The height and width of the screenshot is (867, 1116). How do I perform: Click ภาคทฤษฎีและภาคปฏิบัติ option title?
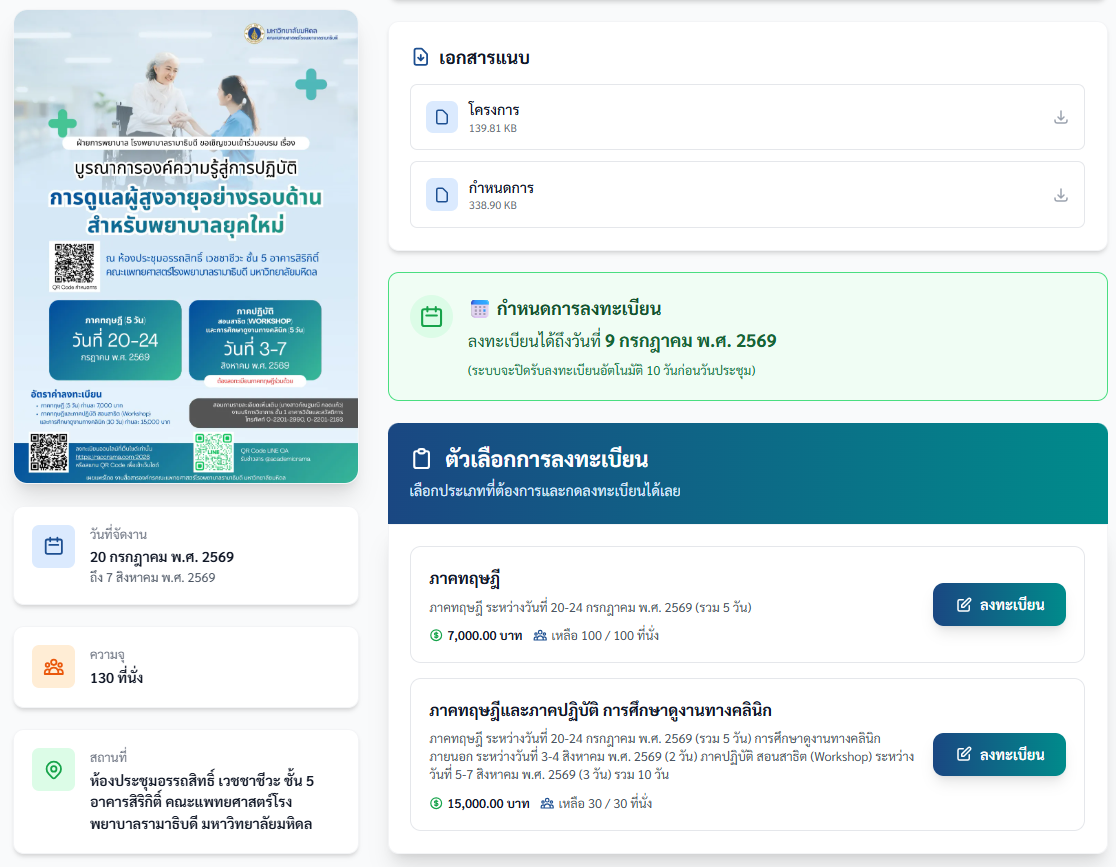point(600,711)
